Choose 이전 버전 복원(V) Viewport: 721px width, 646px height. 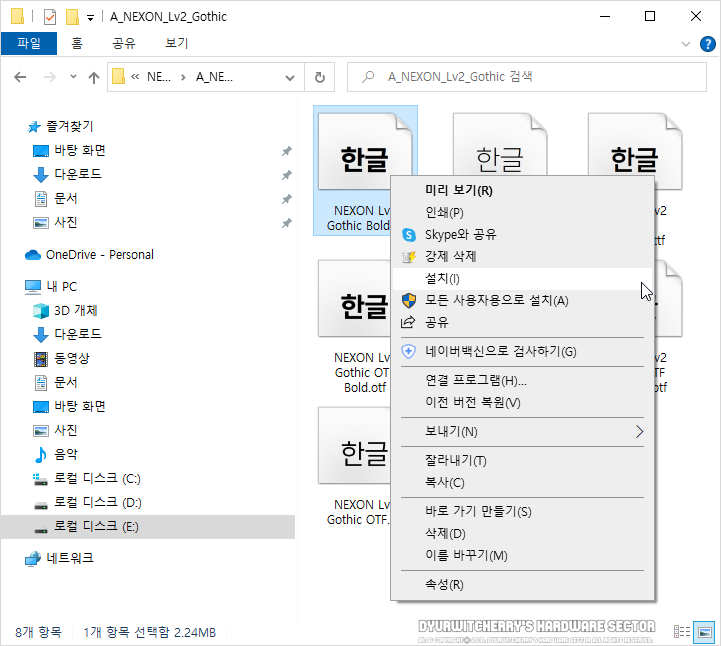pyautogui.click(x=522, y=403)
